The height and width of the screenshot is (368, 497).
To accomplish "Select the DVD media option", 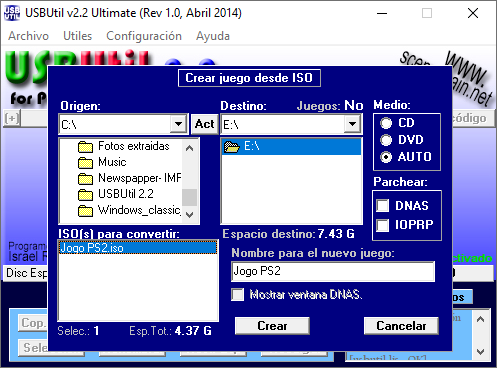I will (386, 140).
